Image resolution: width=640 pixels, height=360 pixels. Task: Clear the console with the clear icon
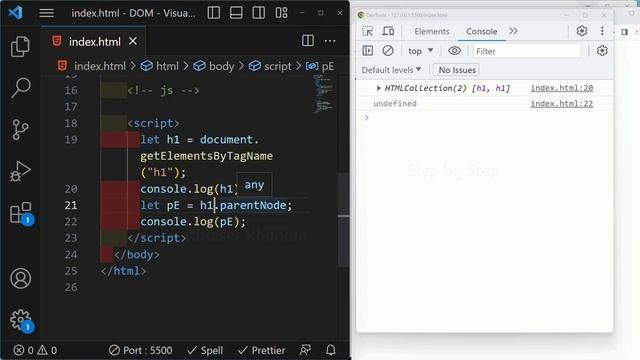click(x=388, y=51)
